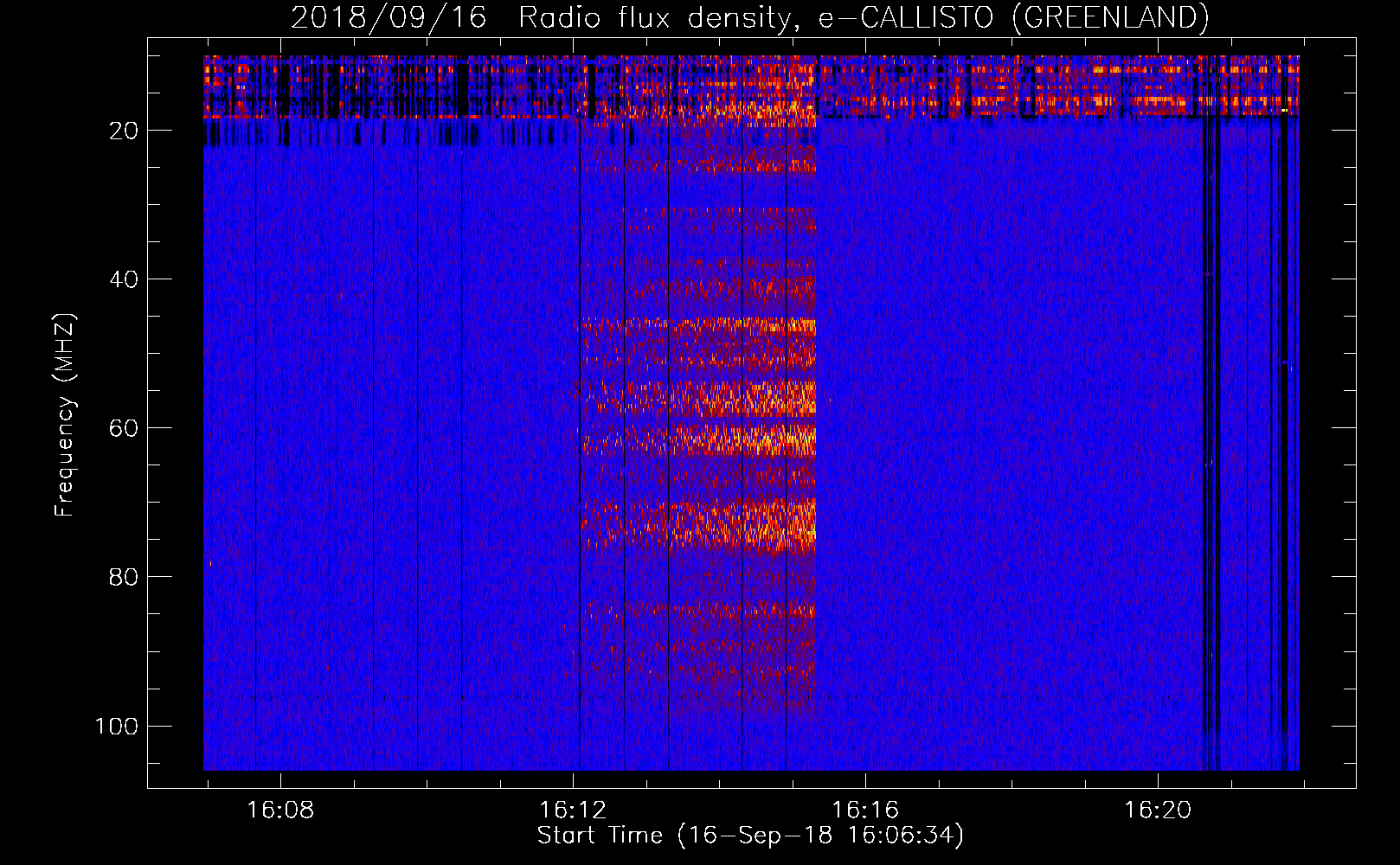Screen dimensions: 1400x865
Task: Click the 16:08 time tick label
Action: (280, 811)
